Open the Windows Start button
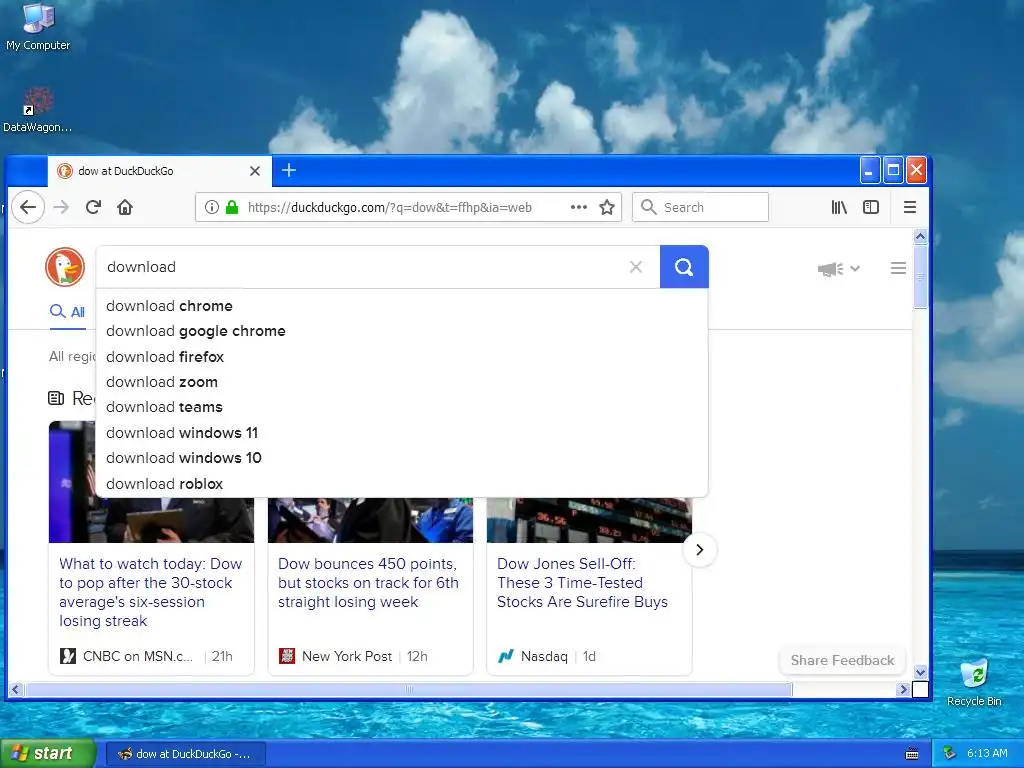The height and width of the screenshot is (768, 1024). point(48,754)
